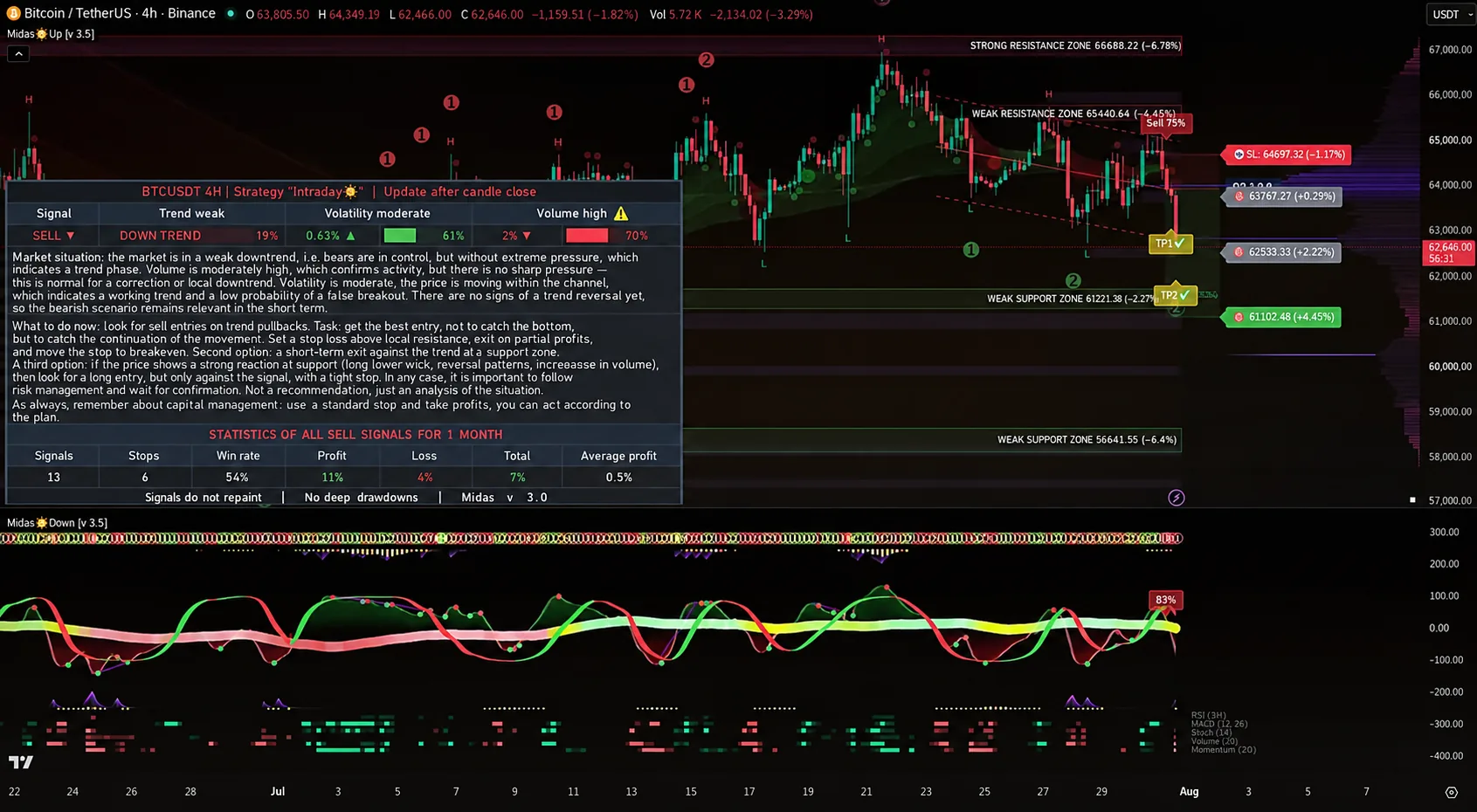Click the TP1 checkmark label

tap(1170, 244)
